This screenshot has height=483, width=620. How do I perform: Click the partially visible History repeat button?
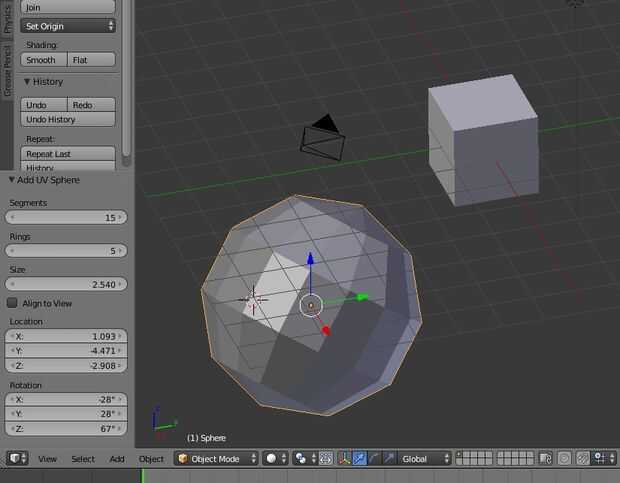point(68,166)
